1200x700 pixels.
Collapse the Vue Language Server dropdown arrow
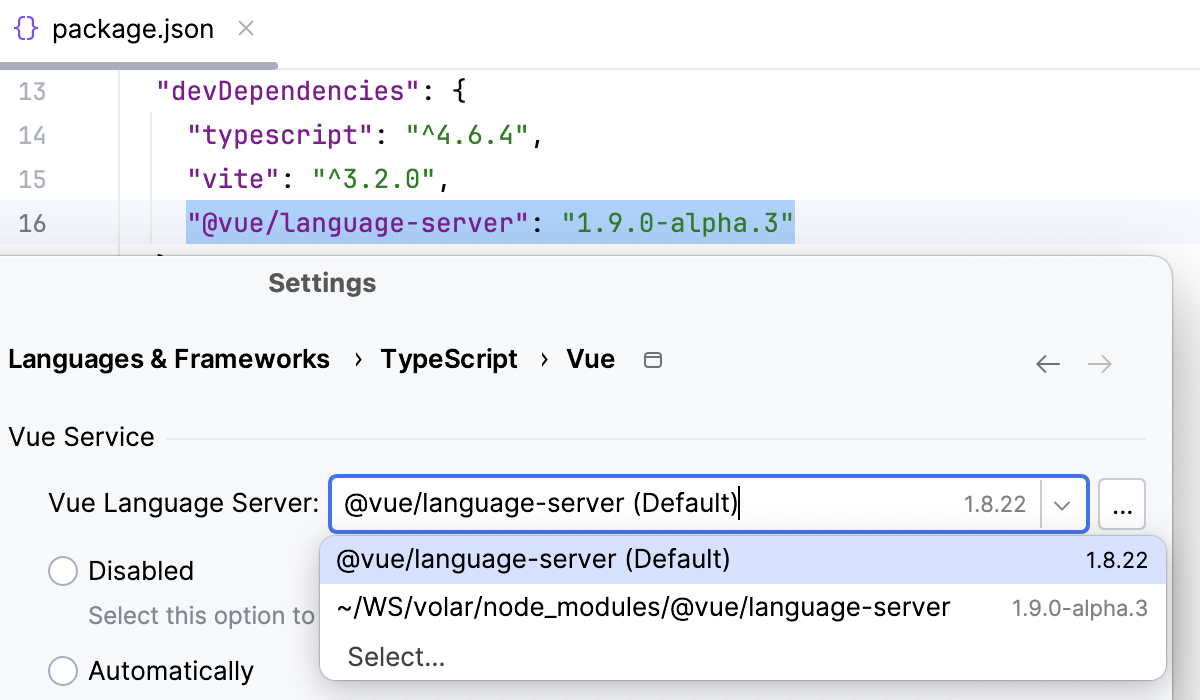click(x=1062, y=504)
